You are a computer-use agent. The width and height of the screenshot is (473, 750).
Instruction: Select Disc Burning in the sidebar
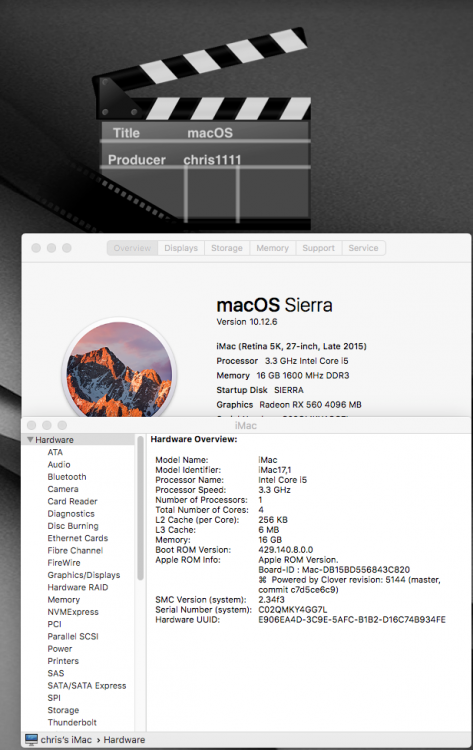click(73, 526)
